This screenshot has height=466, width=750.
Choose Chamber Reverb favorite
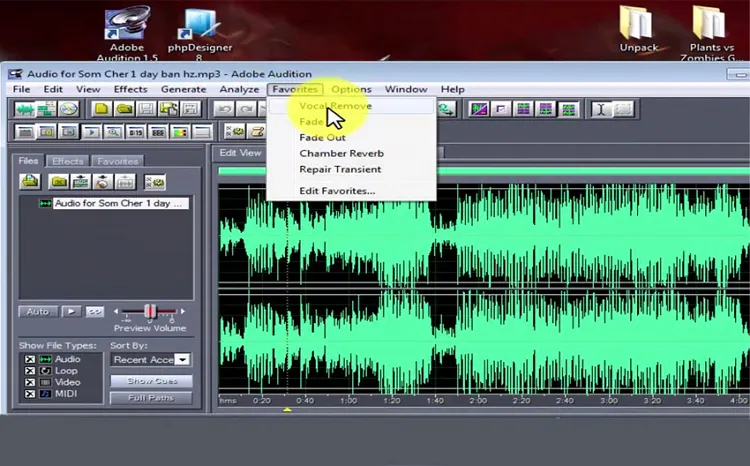(352, 153)
